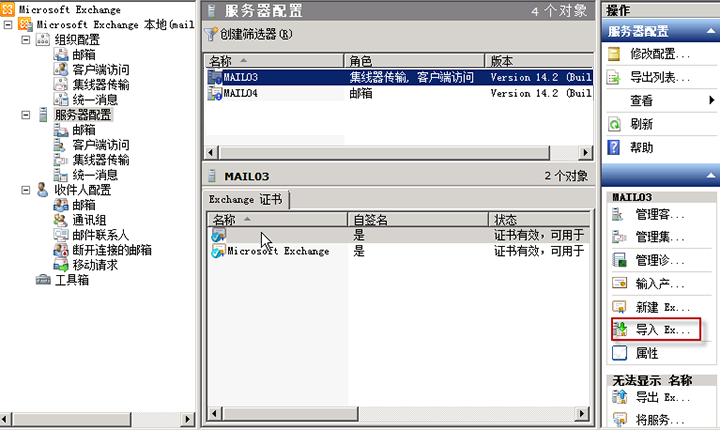
Task: Open 统一消息 under 组织配置
Action: 95,100
